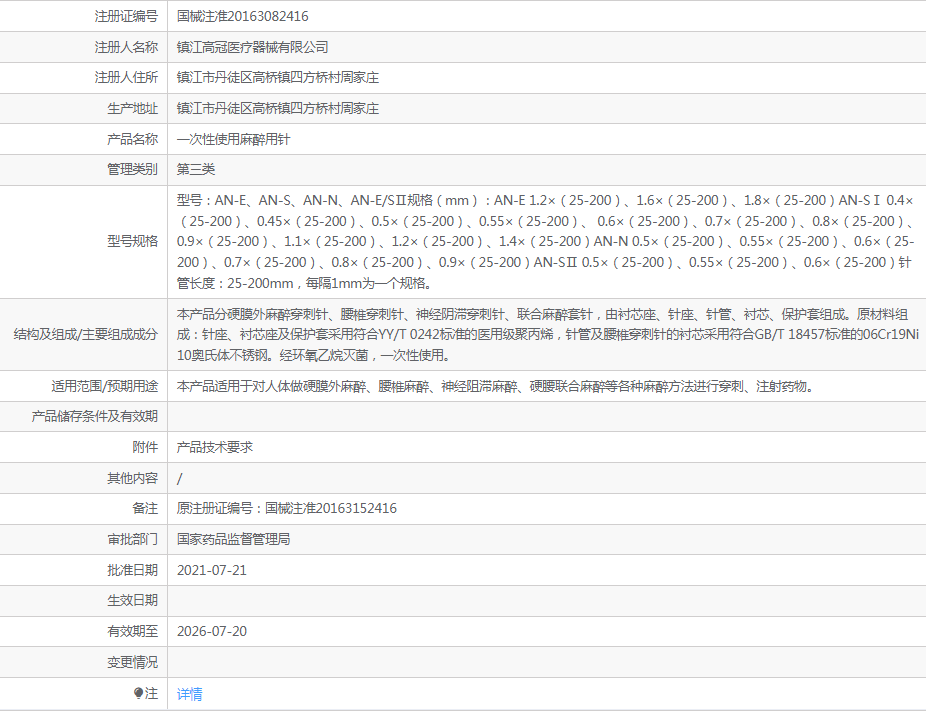Viewport: 926px width, 718px height.
Task: Click the 附件 label
Action: click(145, 448)
